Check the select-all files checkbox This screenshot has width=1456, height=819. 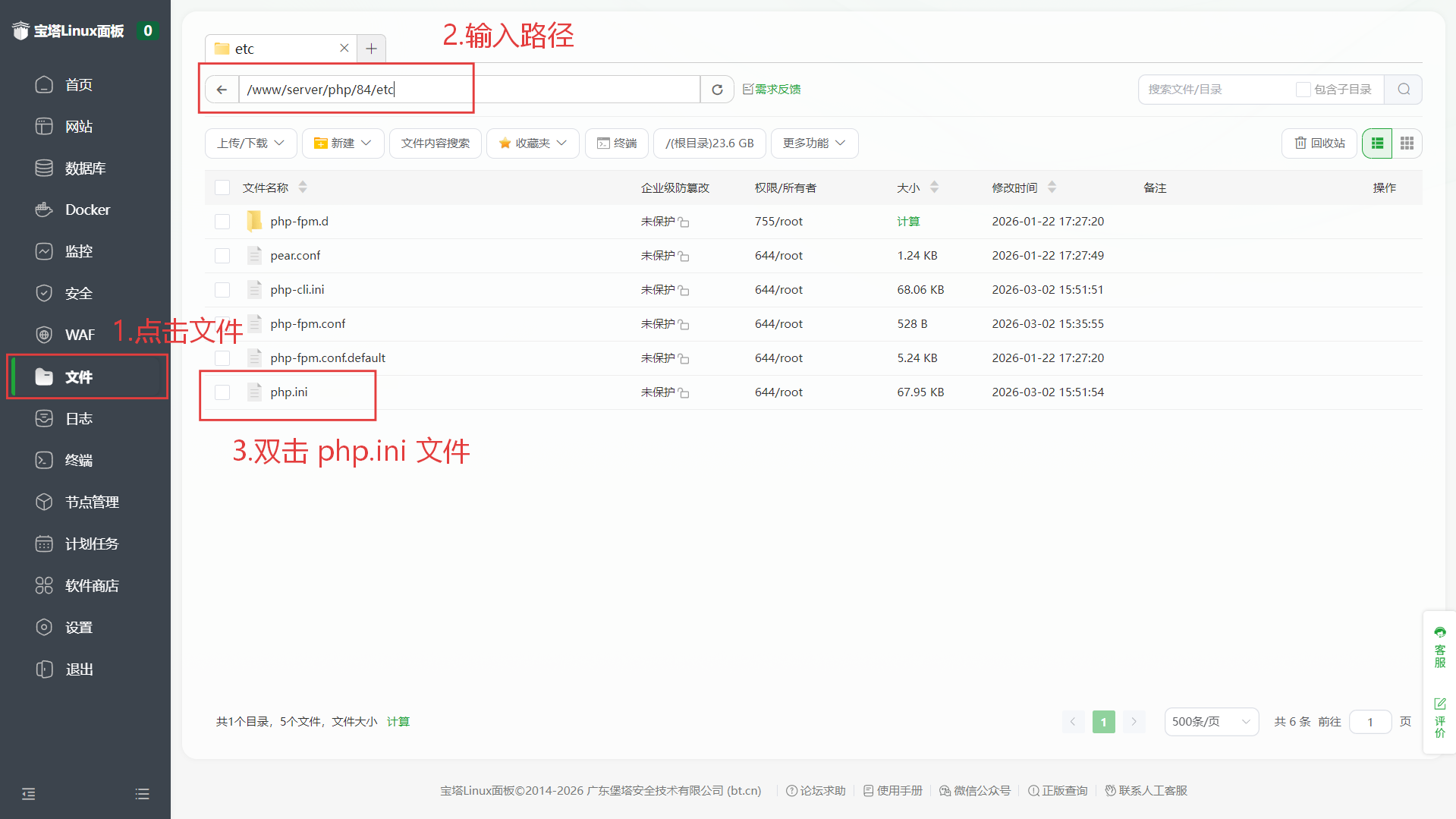222,187
